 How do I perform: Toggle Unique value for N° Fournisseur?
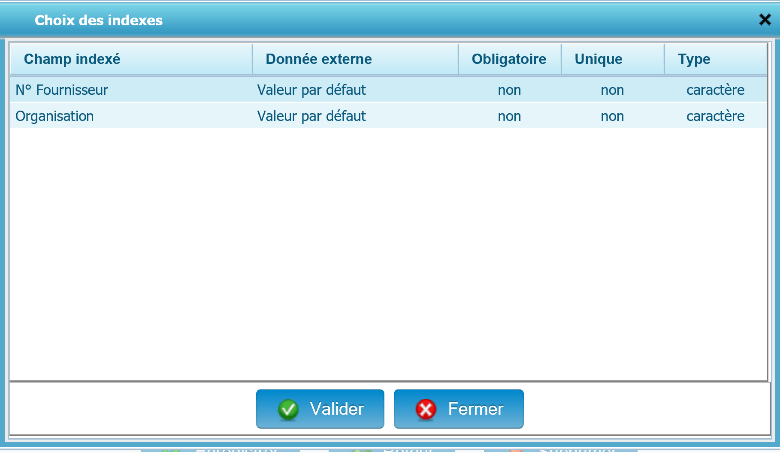click(612, 90)
